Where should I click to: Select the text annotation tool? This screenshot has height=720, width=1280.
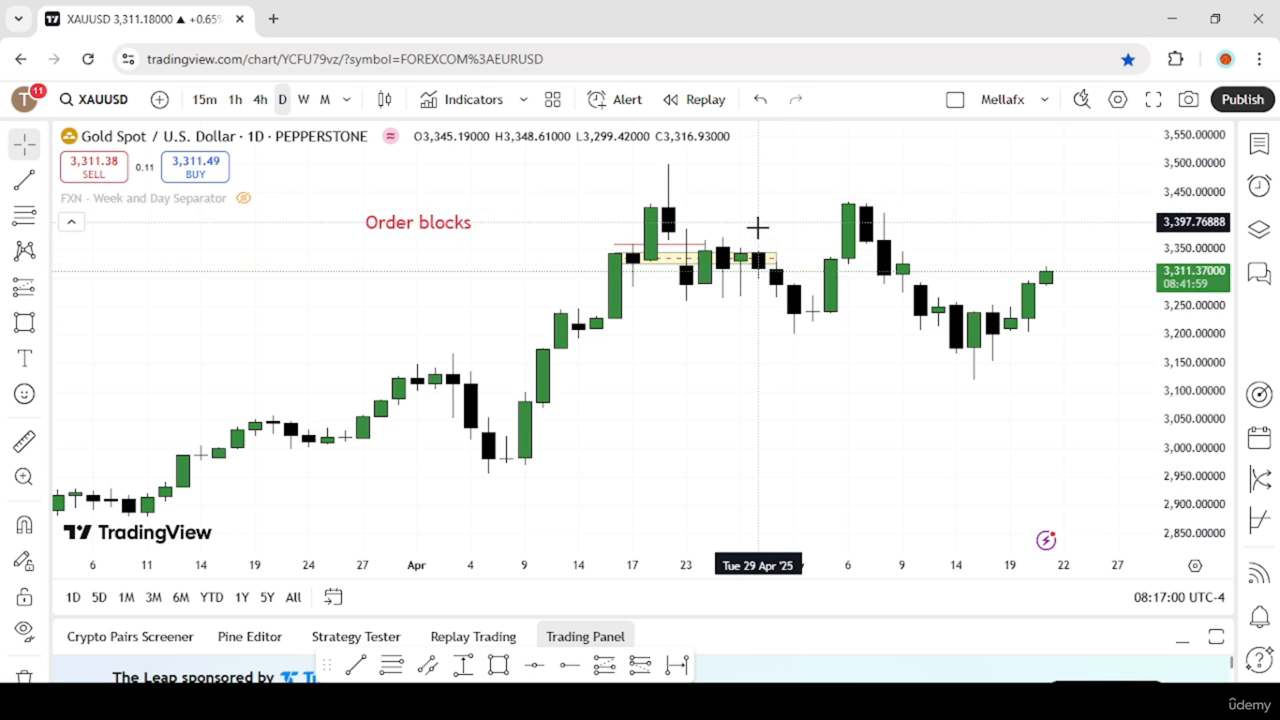pos(25,358)
